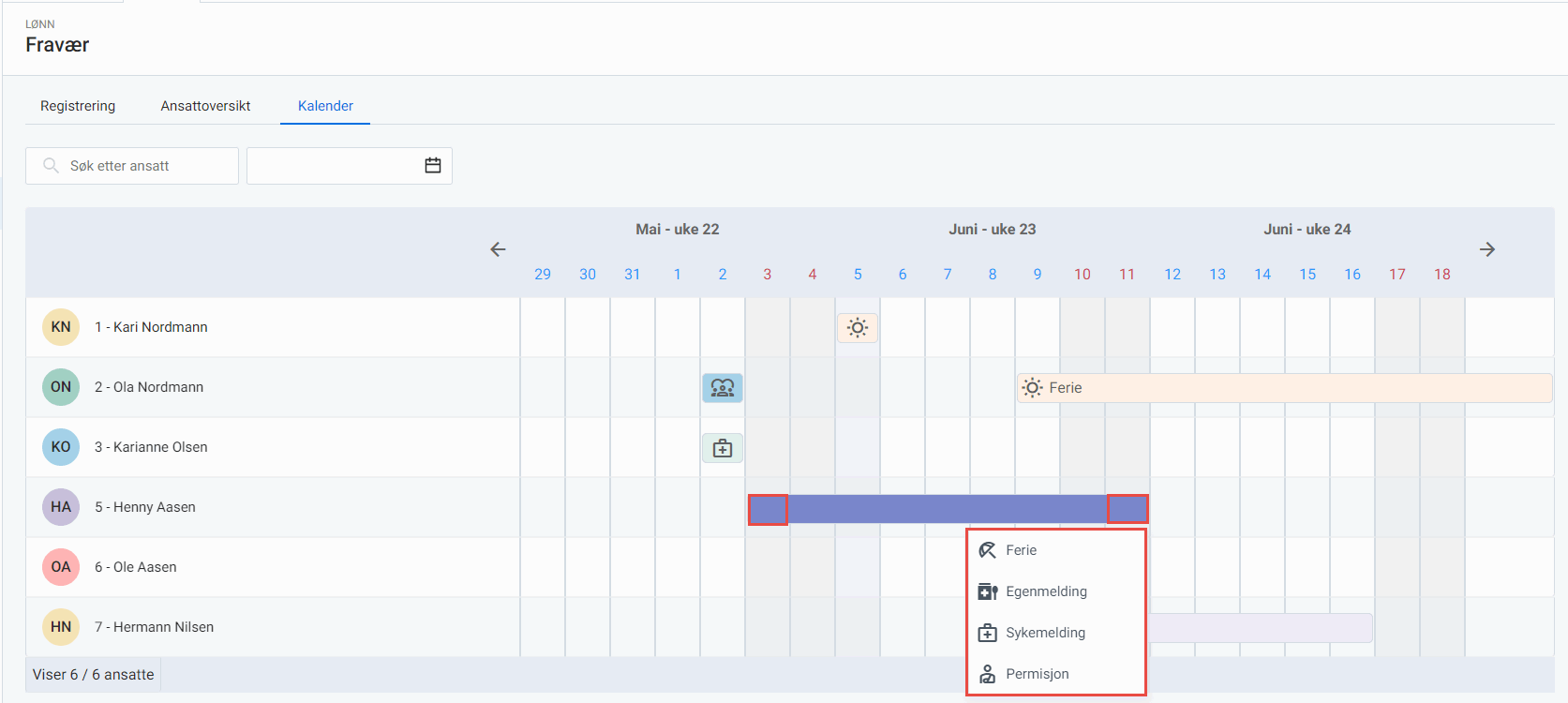Screen dimensions: 1568x703
Task: Click Hermann Nilsen's purple absence bar
Action: pos(1261,628)
